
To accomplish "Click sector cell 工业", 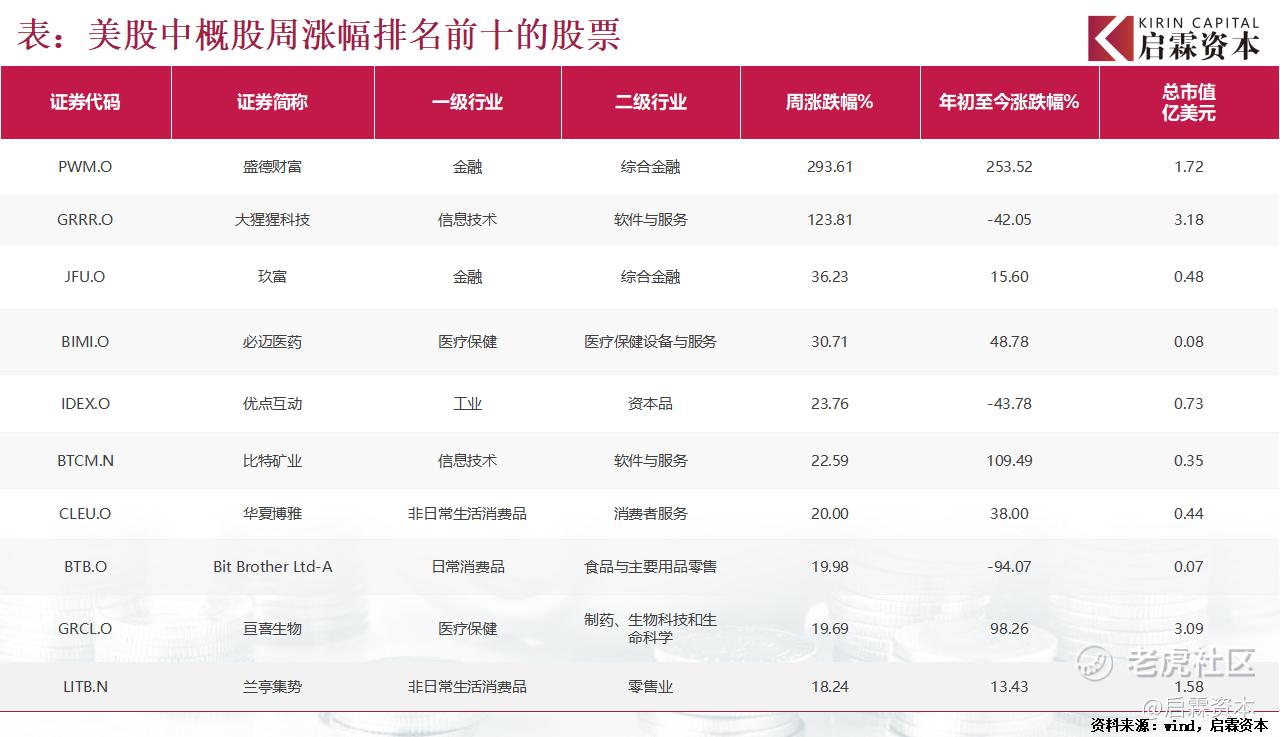I will point(467,403).
